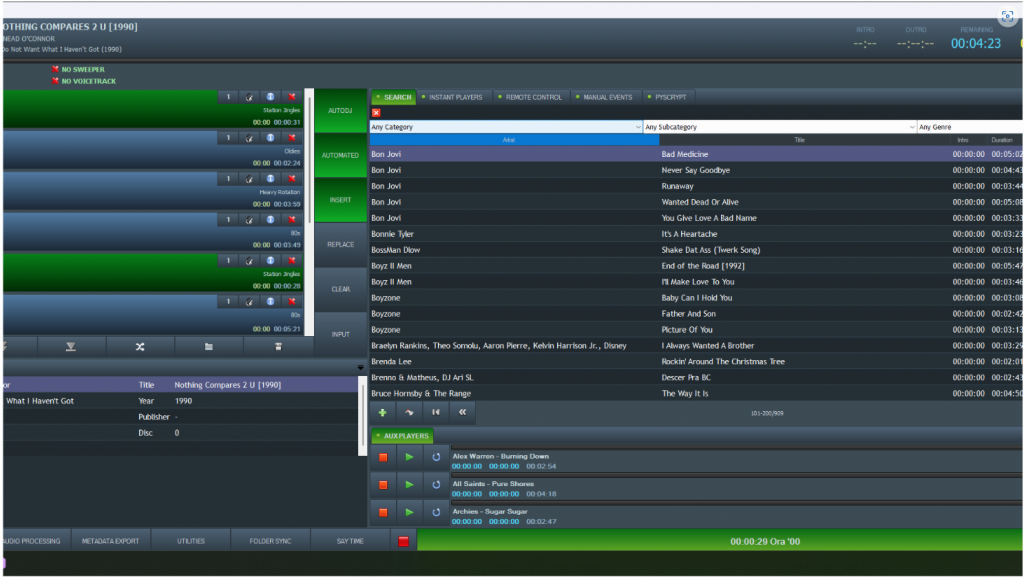
Task: Click the capture icon in the top-right corner
Action: pos(1007,16)
